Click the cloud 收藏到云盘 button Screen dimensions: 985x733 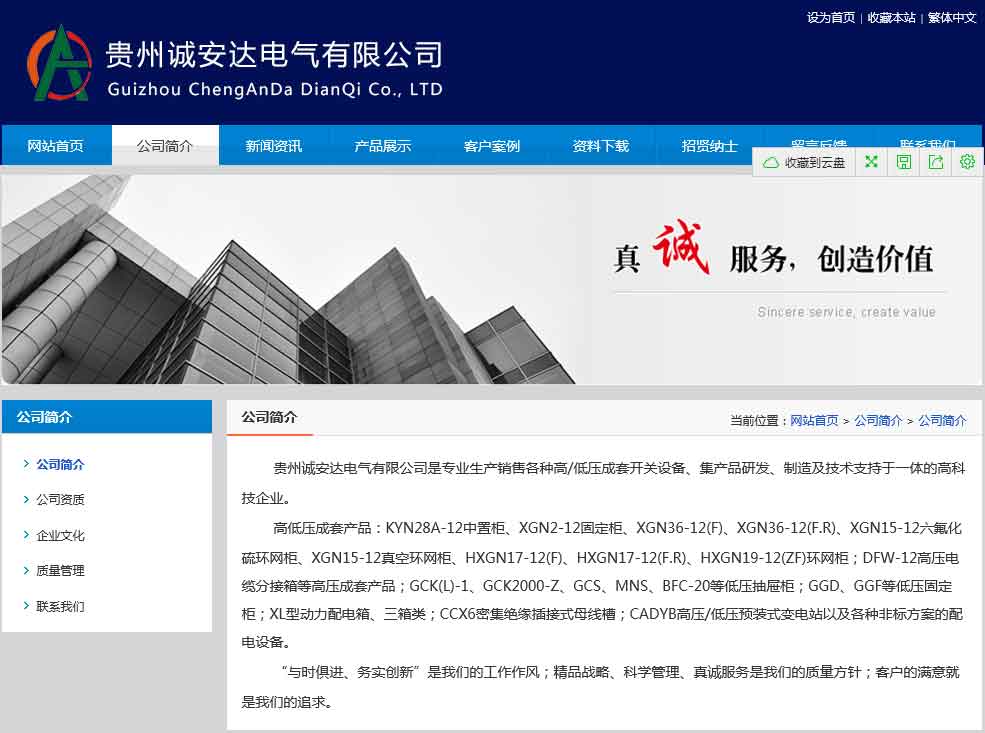[804, 162]
